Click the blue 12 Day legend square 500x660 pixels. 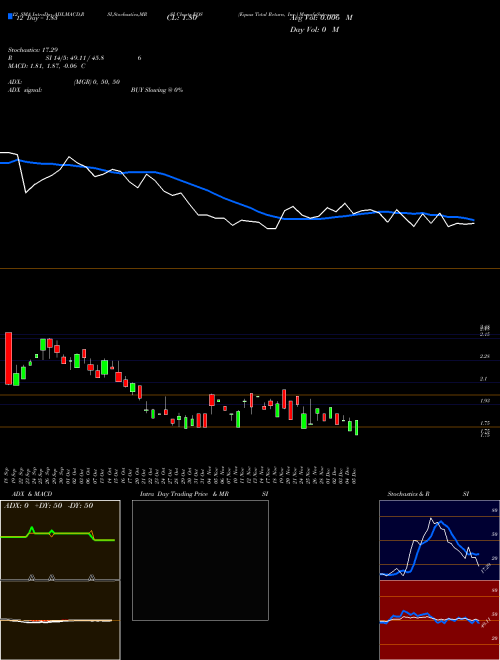(10, 16)
